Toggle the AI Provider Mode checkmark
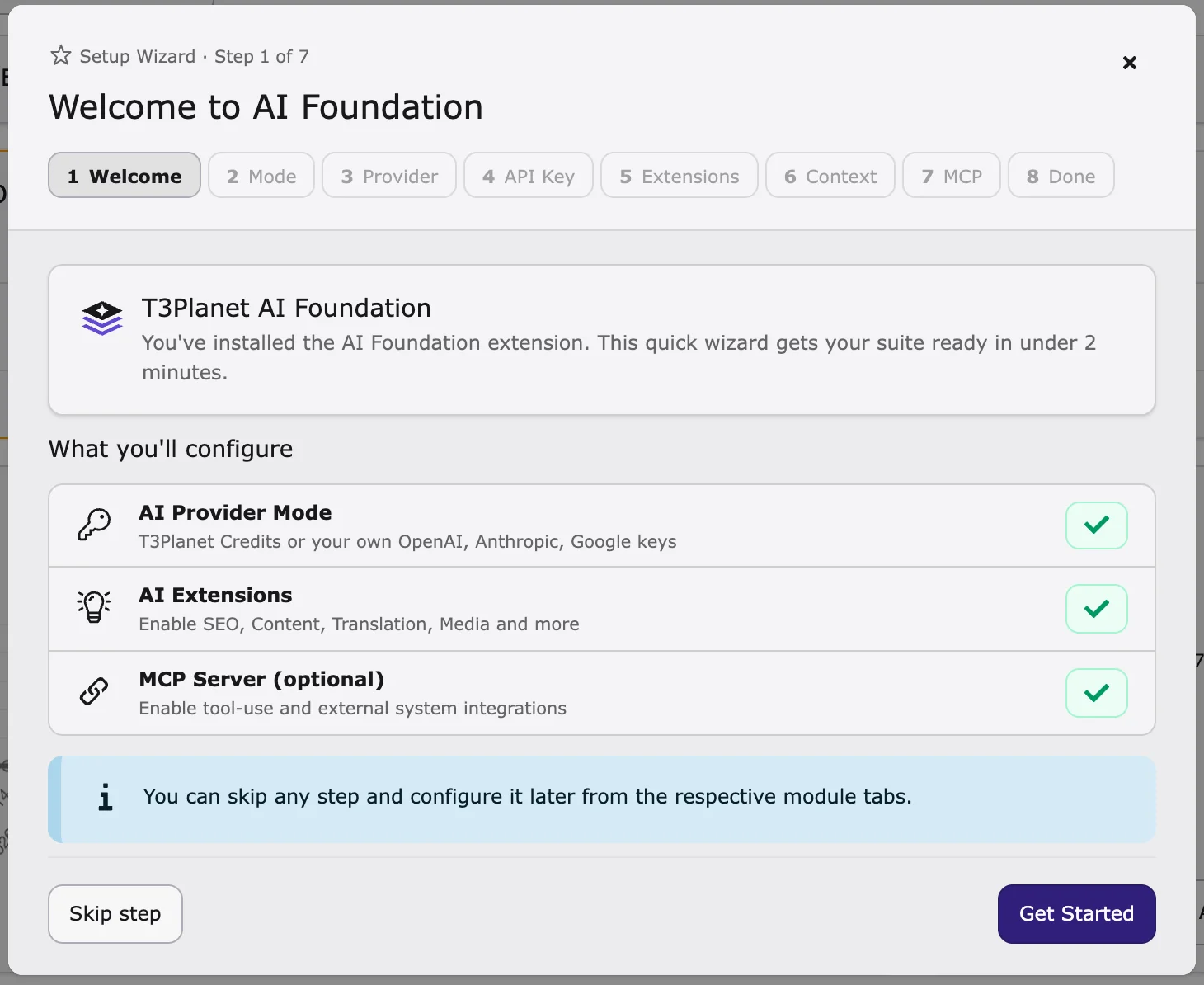1204x985 pixels. (1097, 525)
